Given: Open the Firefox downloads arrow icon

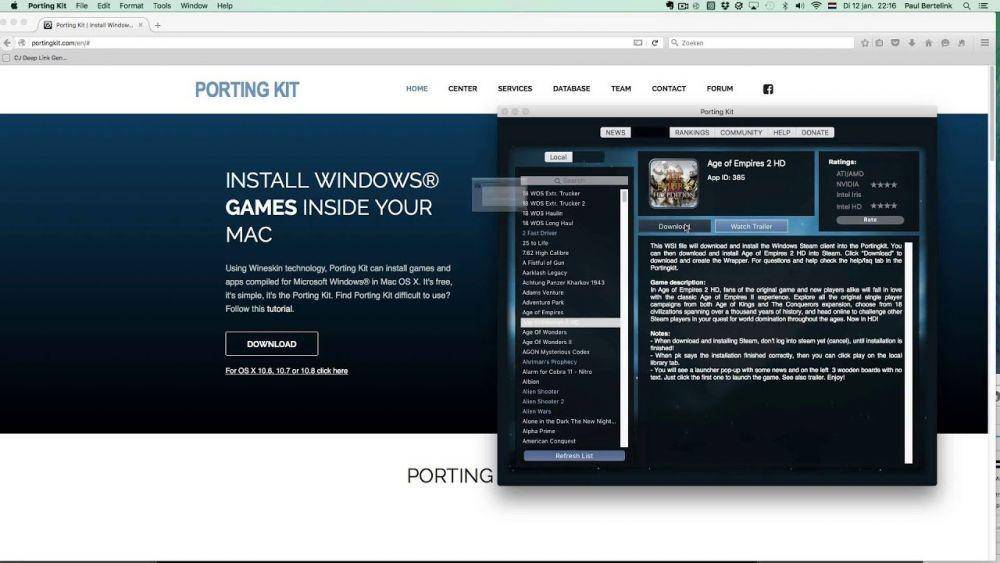Looking at the screenshot, I should click(912, 43).
